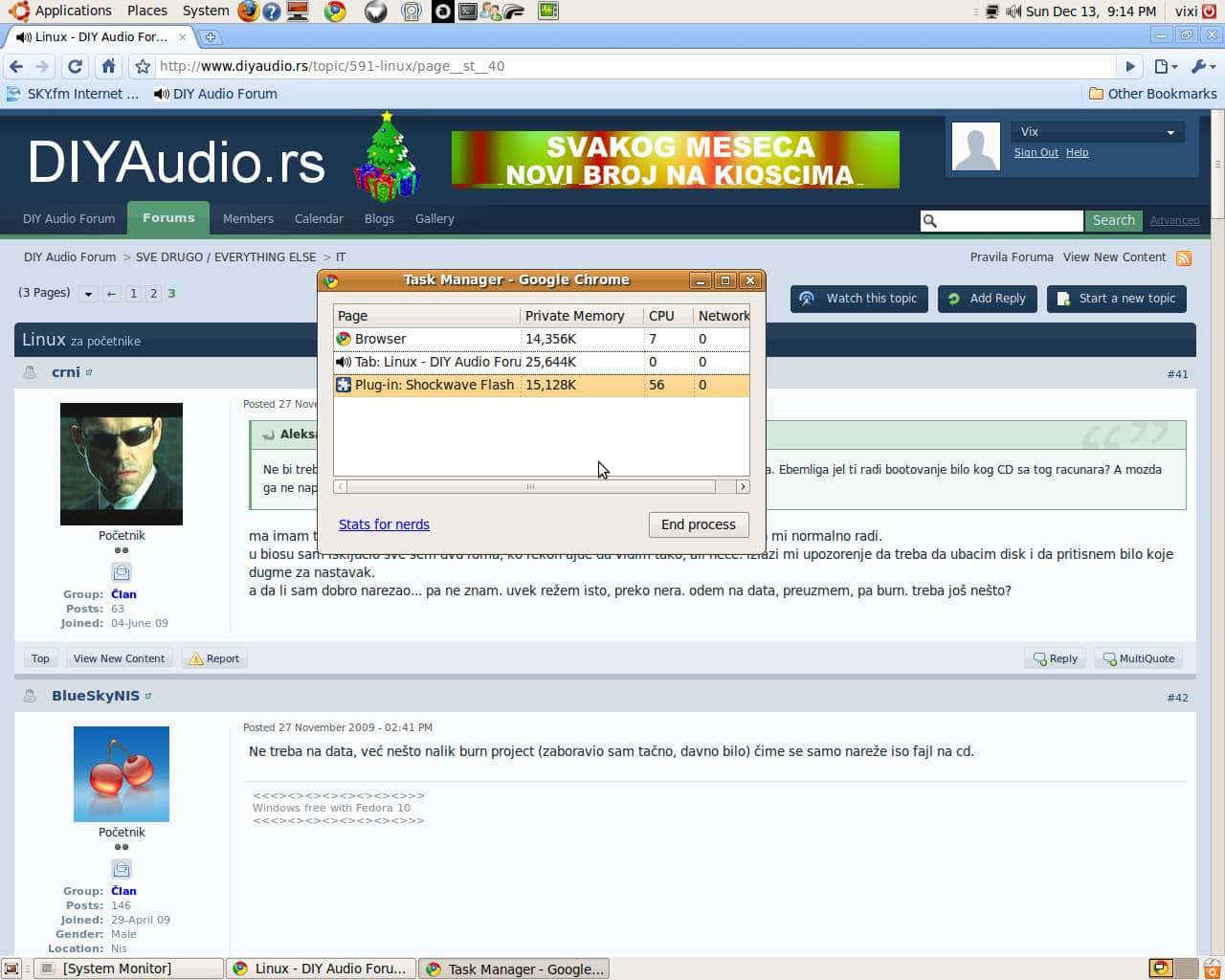The width and height of the screenshot is (1225, 980).
Task: Open the Chrome wrench tools menu
Action: (x=1202, y=66)
